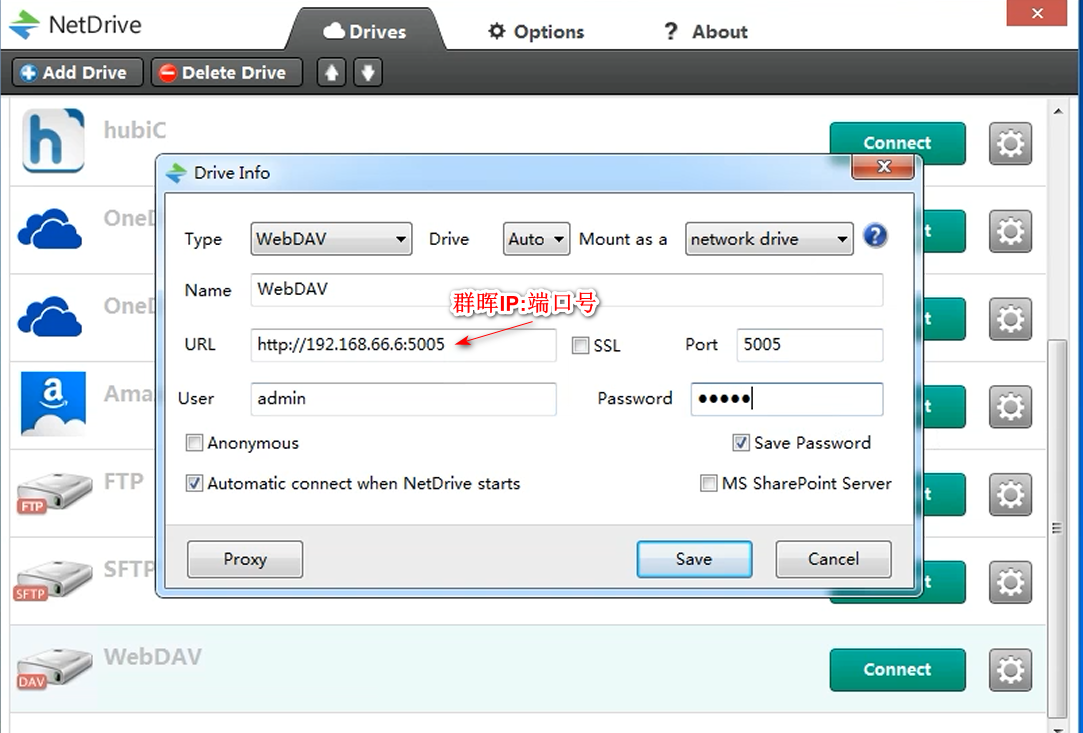Screen dimensions: 1083x733
Task: Enable the SSL checkbox
Action: click(580, 346)
